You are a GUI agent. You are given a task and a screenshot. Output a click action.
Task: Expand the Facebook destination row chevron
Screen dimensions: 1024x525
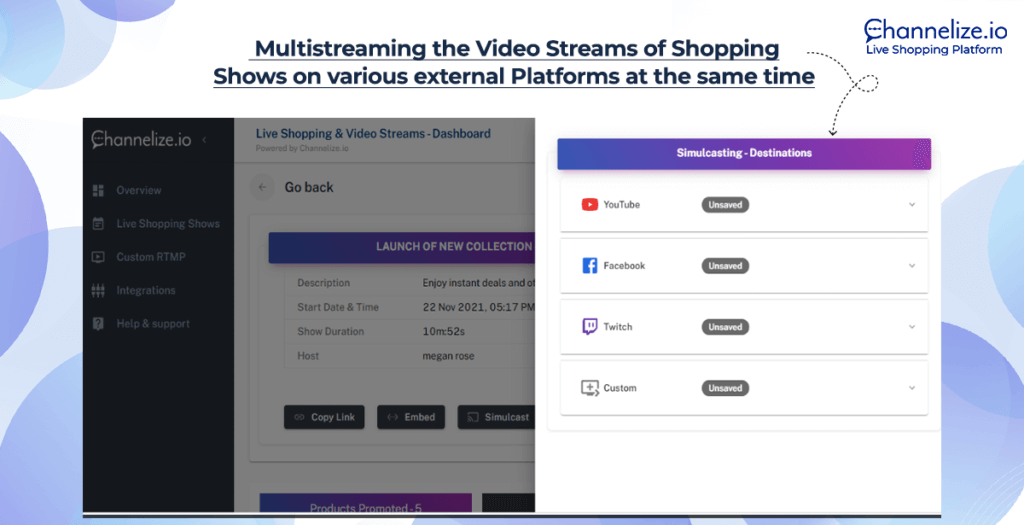click(x=912, y=266)
